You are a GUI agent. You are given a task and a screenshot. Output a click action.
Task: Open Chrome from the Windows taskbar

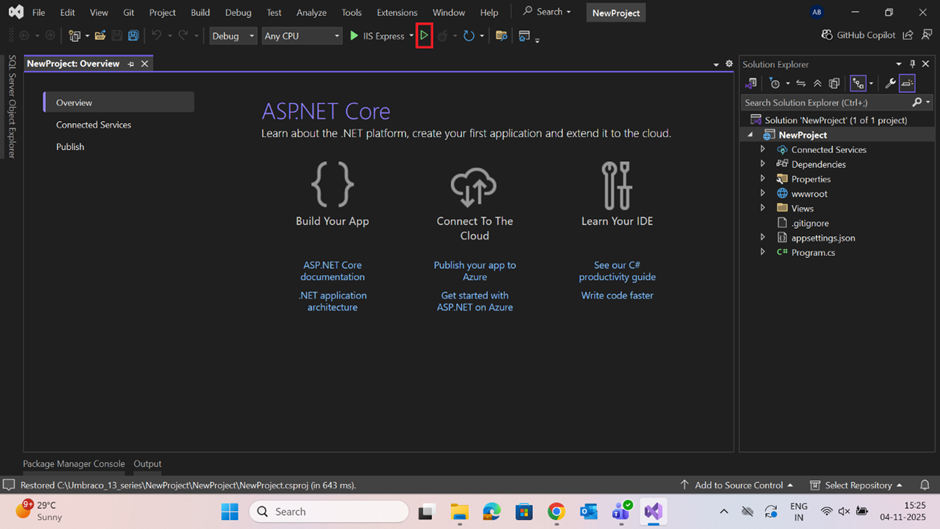[556, 512]
